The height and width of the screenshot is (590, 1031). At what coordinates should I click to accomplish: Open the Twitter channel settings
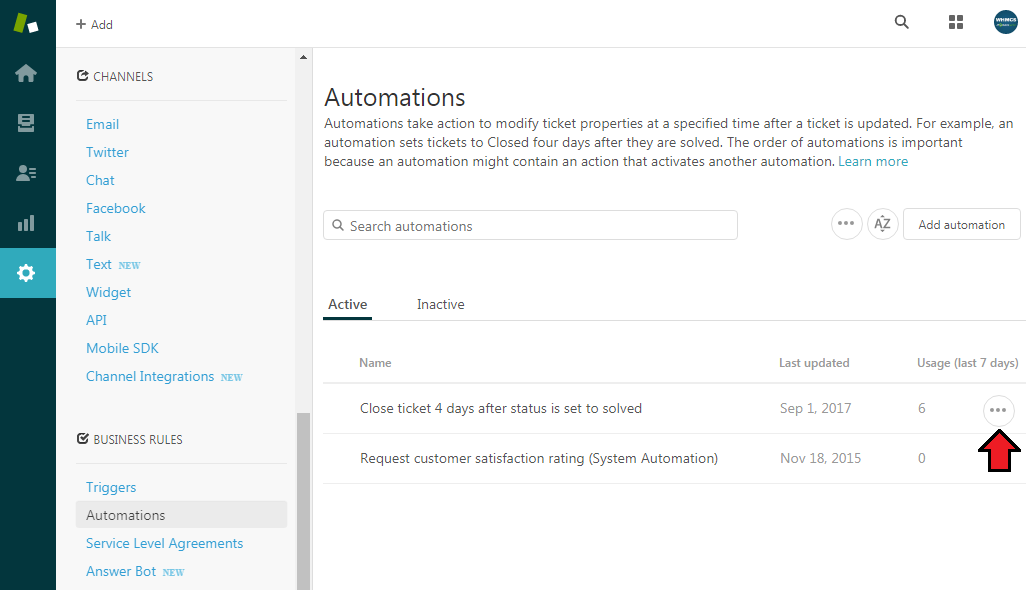tap(107, 152)
